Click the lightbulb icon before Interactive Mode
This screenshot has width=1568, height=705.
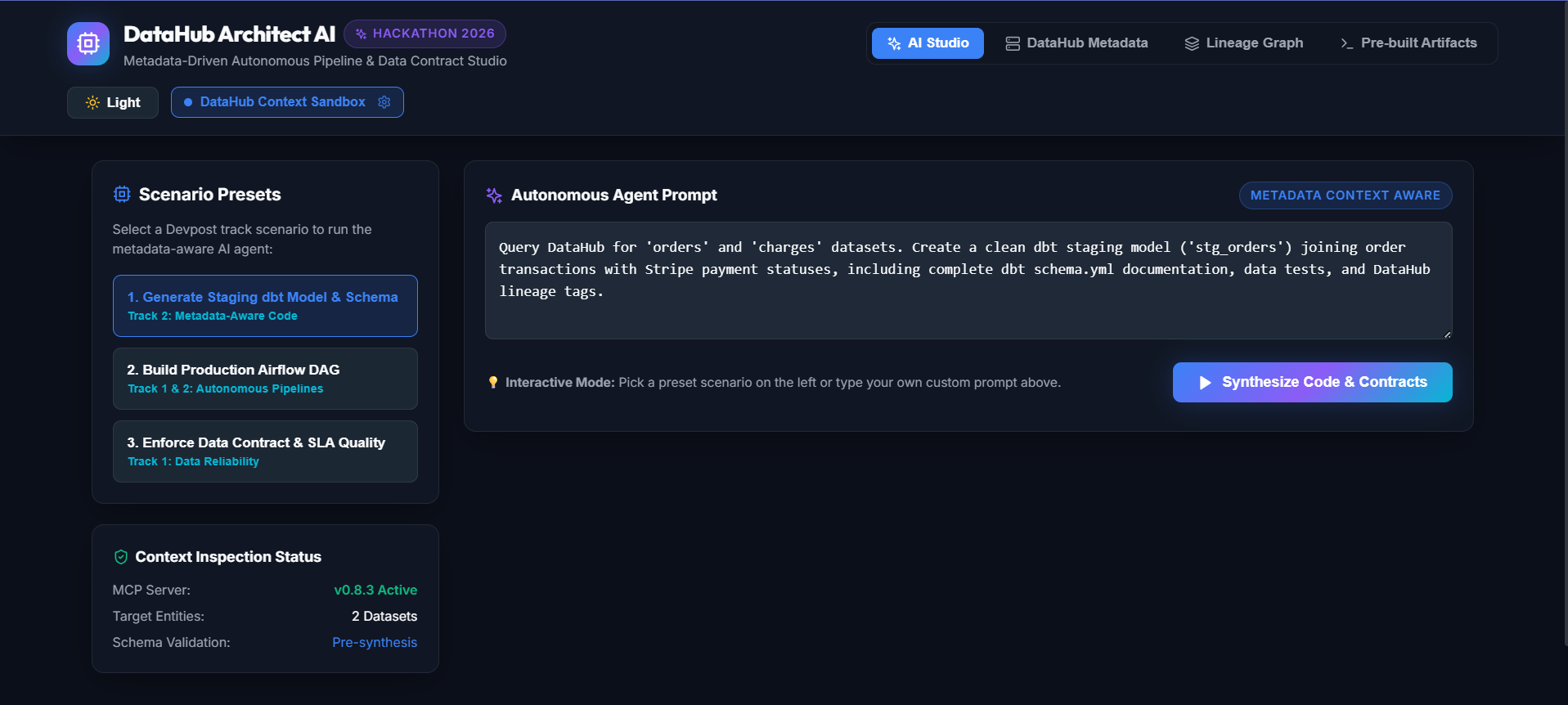493,383
